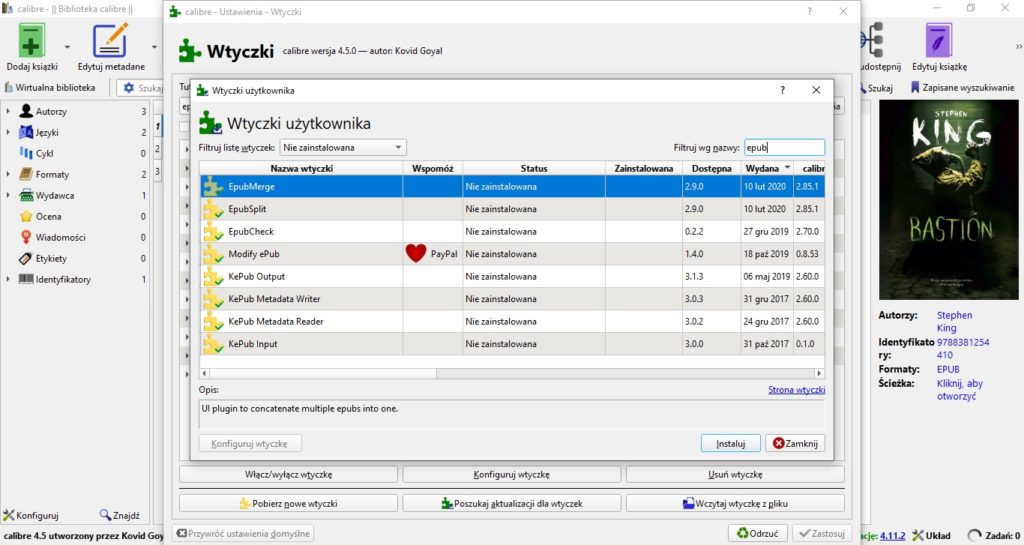The height and width of the screenshot is (545, 1024).
Task: Click the help question mark in Wtyczki użytkownika dialog
Action: pos(782,90)
